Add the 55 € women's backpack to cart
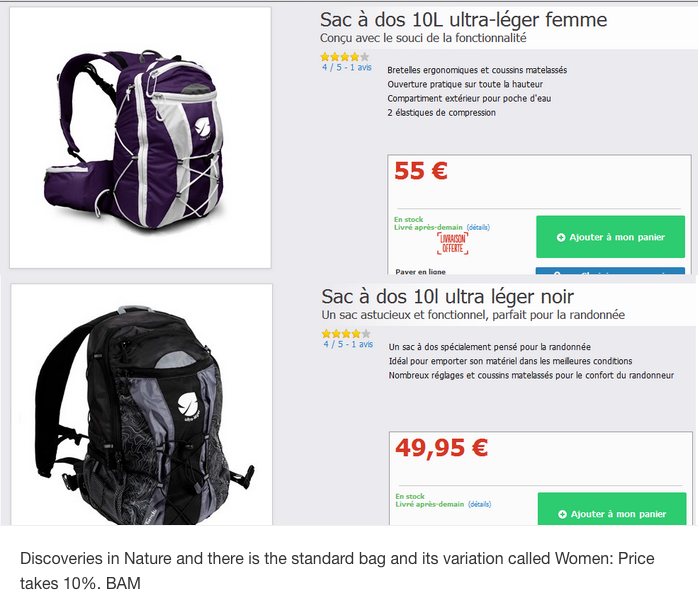Screen dimensions: 698x602 (x=610, y=237)
